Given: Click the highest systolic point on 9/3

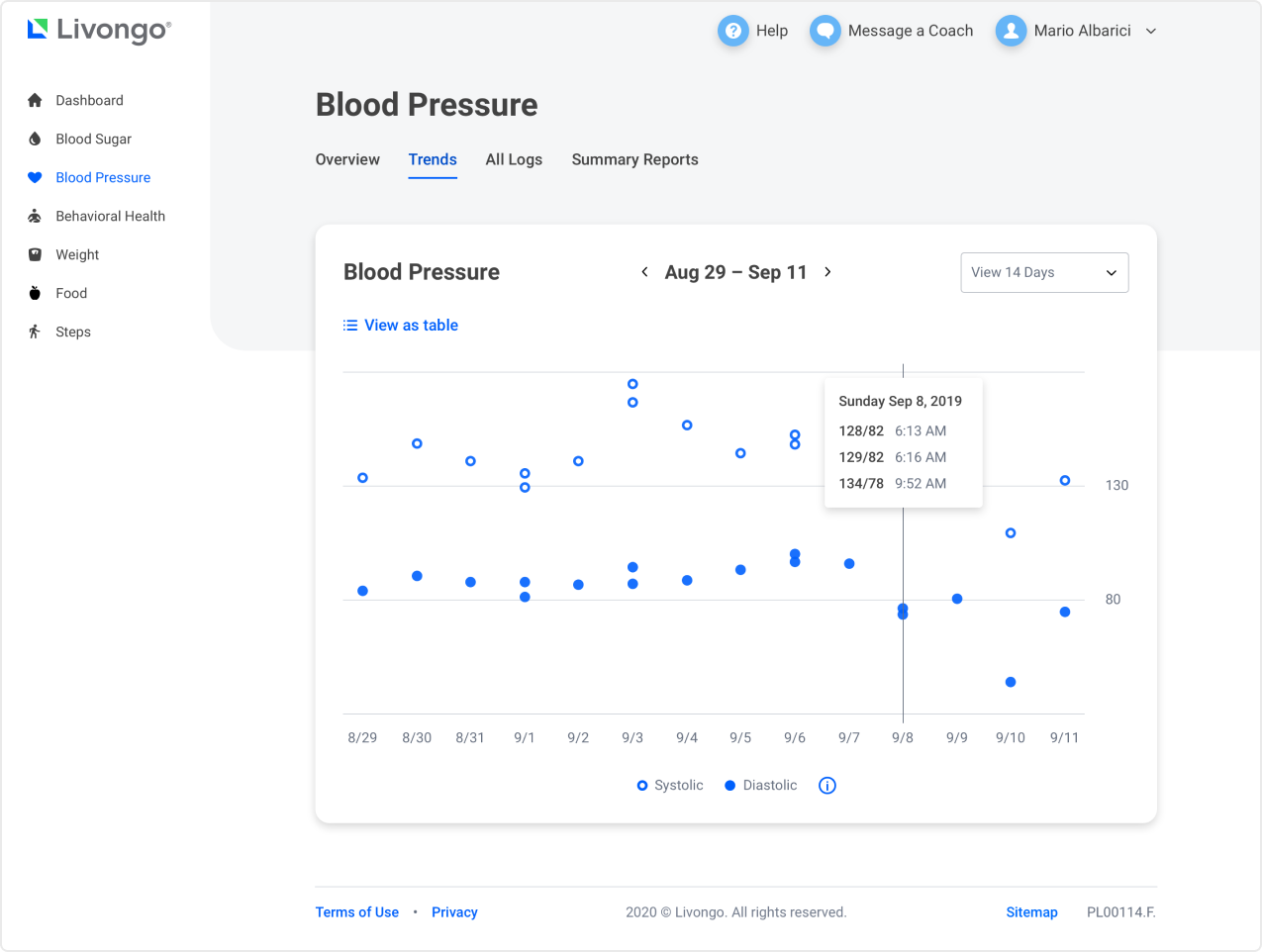Looking at the screenshot, I should click(x=632, y=384).
